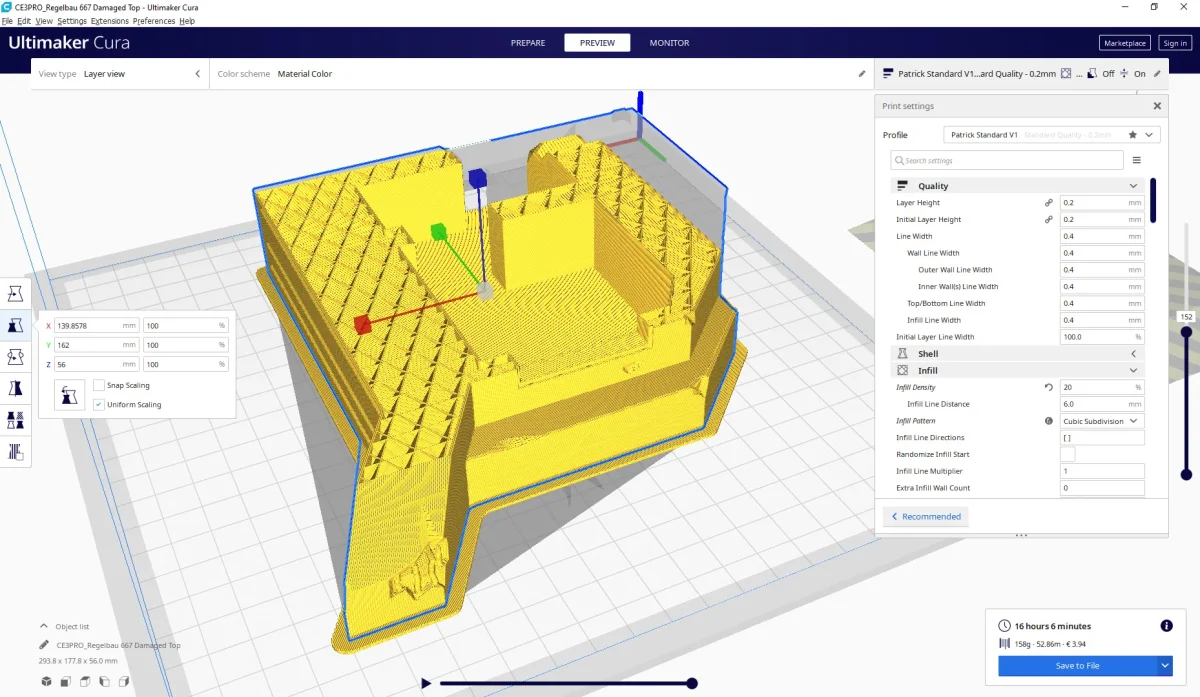This screenshot has width=1200, height=697.
Task: Toggle Randomize Infill Start checkbox
Action: 1067,454
